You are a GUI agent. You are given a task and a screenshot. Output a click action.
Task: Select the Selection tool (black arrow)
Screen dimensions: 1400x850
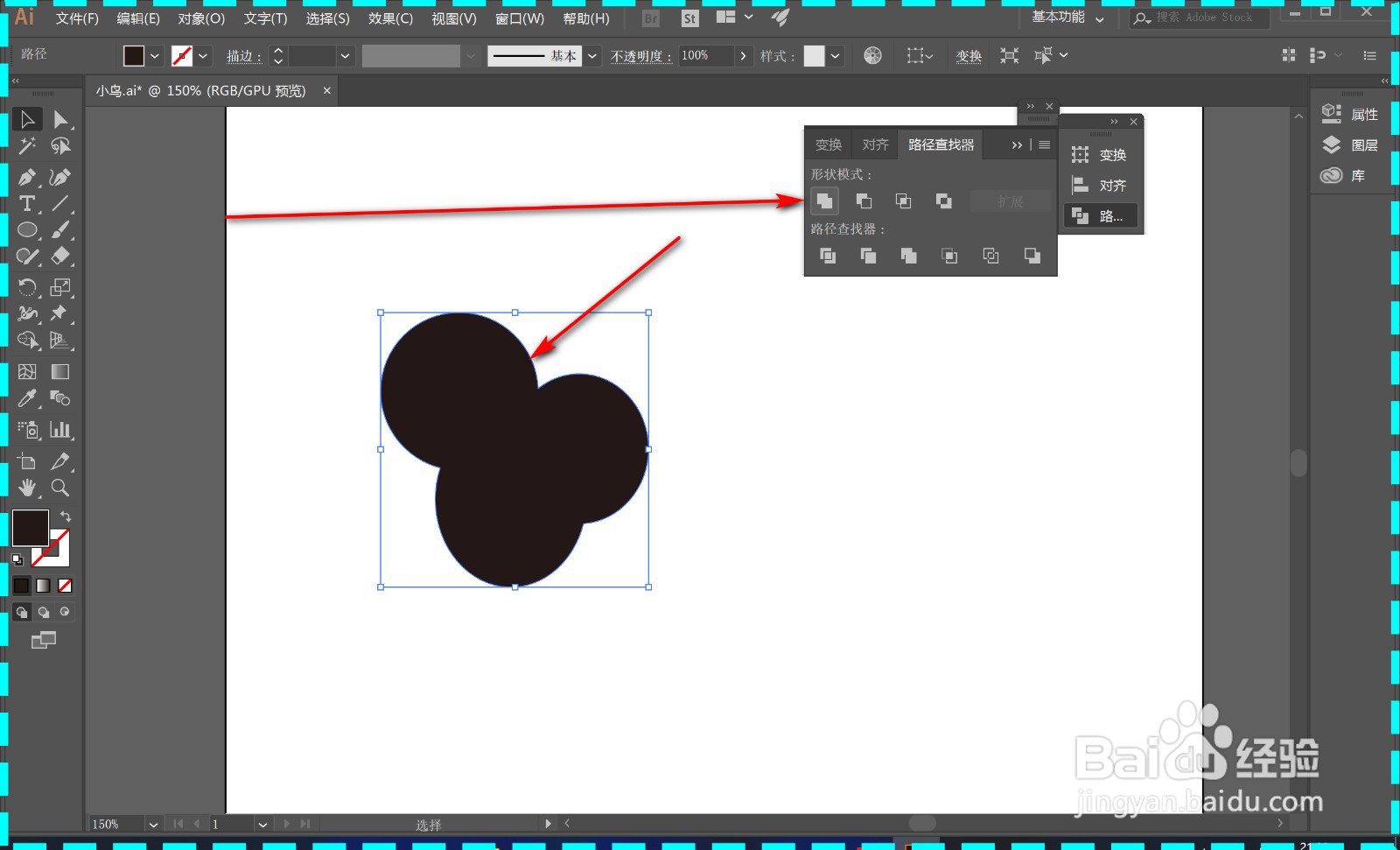tap(27, 119)
